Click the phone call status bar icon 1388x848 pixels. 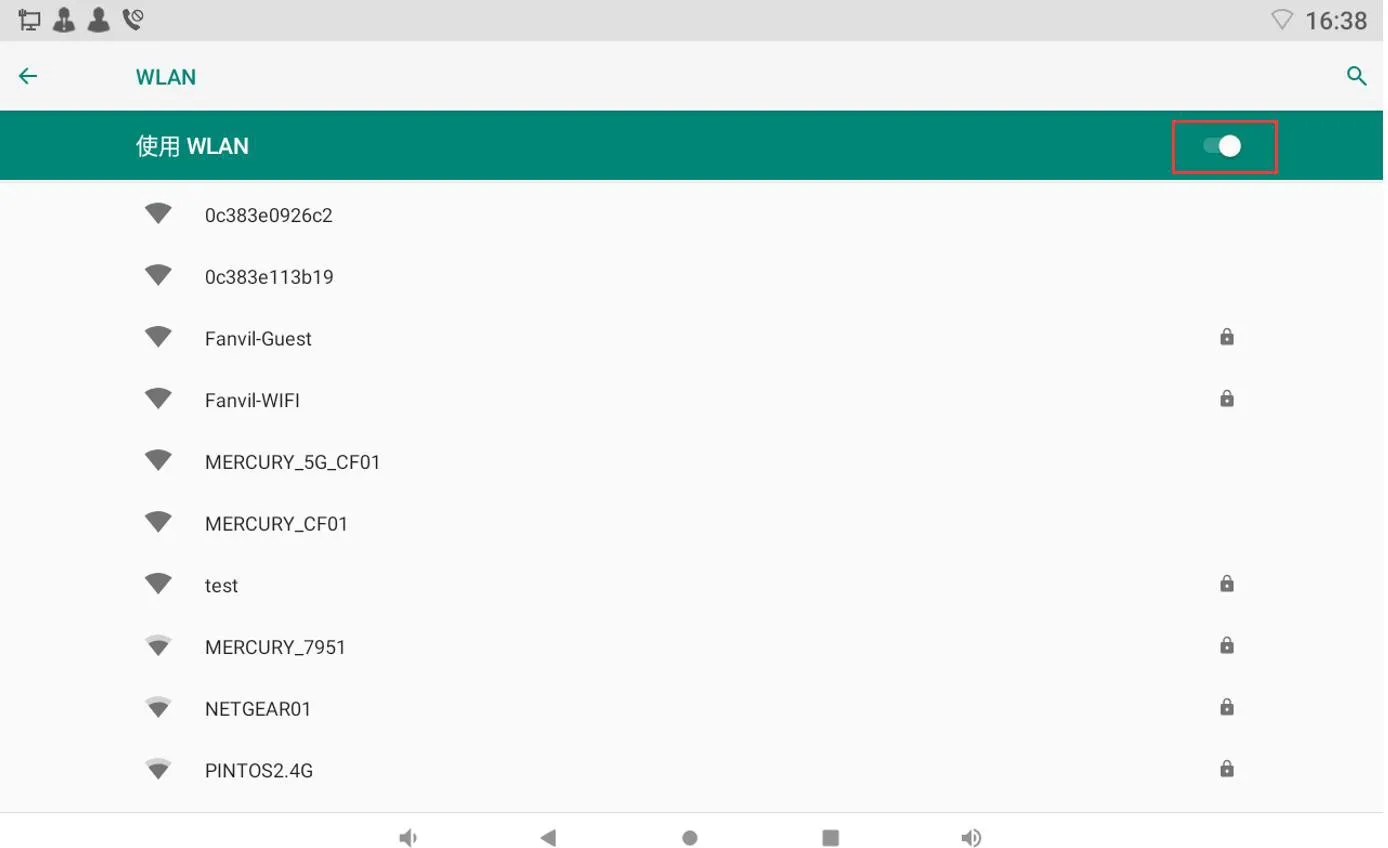point(133,19)
